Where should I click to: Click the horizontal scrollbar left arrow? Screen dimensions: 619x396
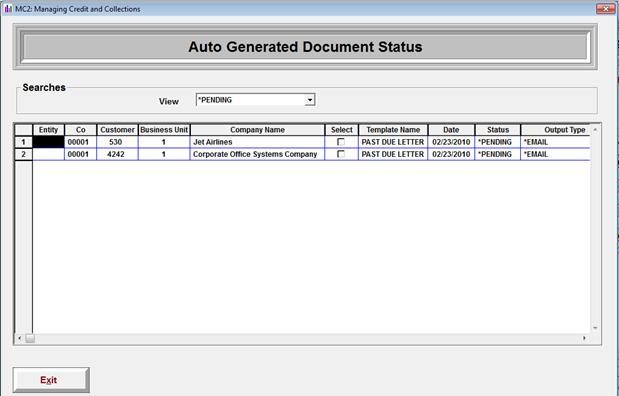click(x=19, y=338)
